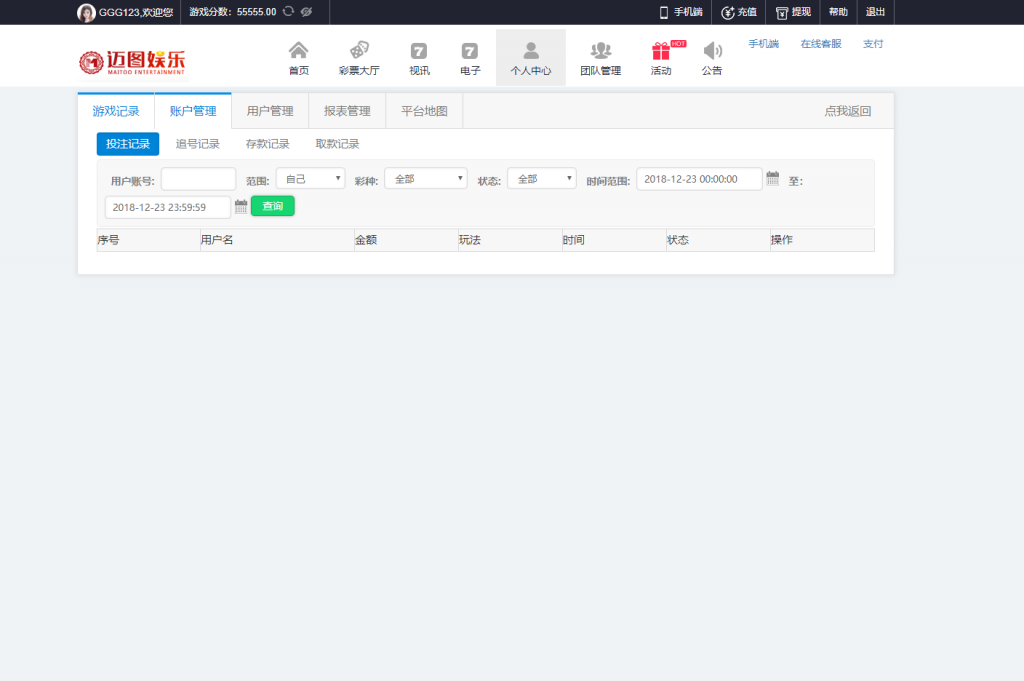Click the 用户账号 input field

tap(198, 179)
